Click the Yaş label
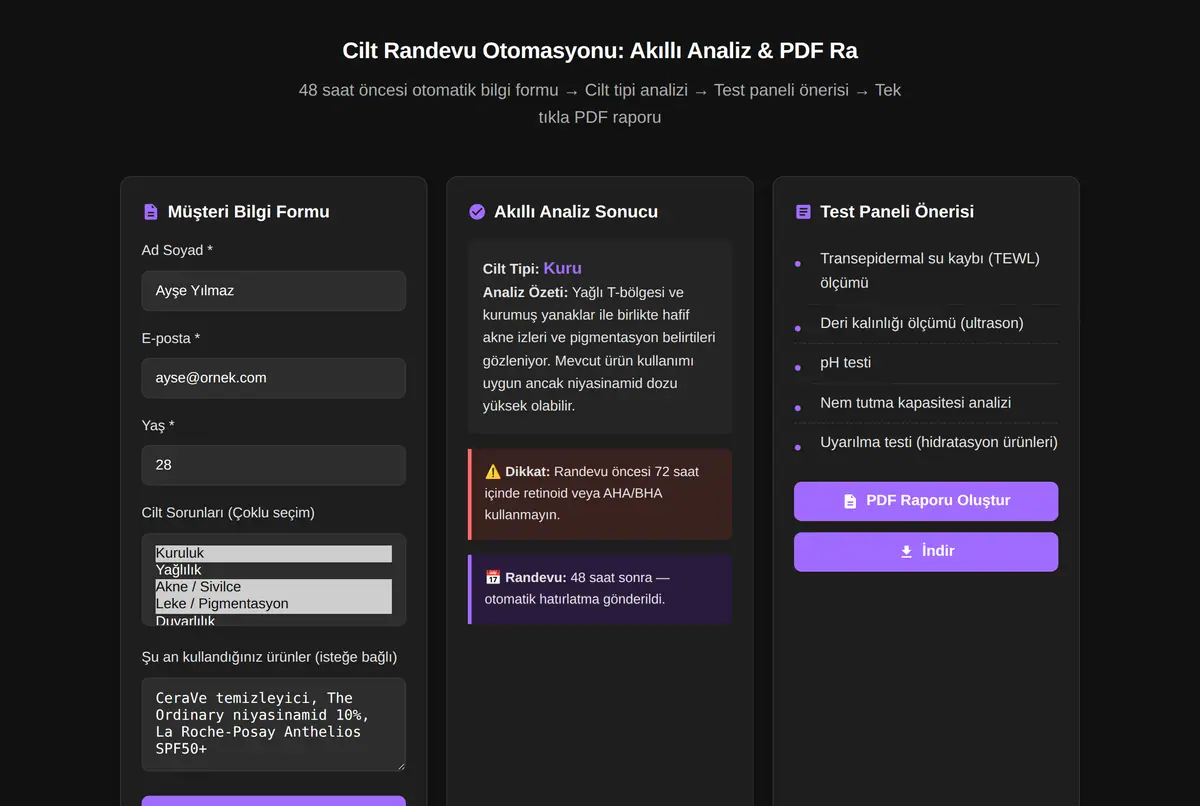 point(158,425)
